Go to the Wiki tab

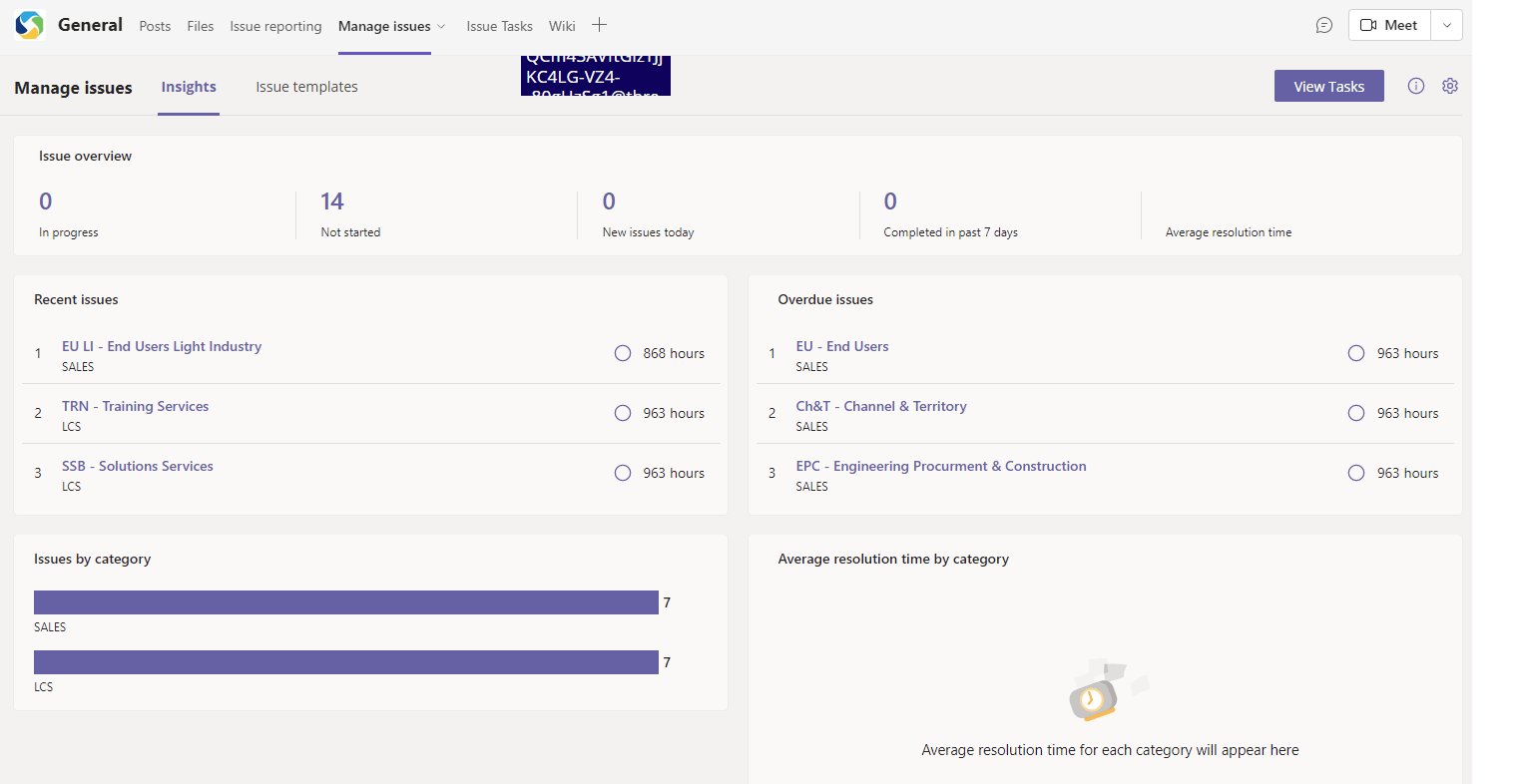click(562, 26)
